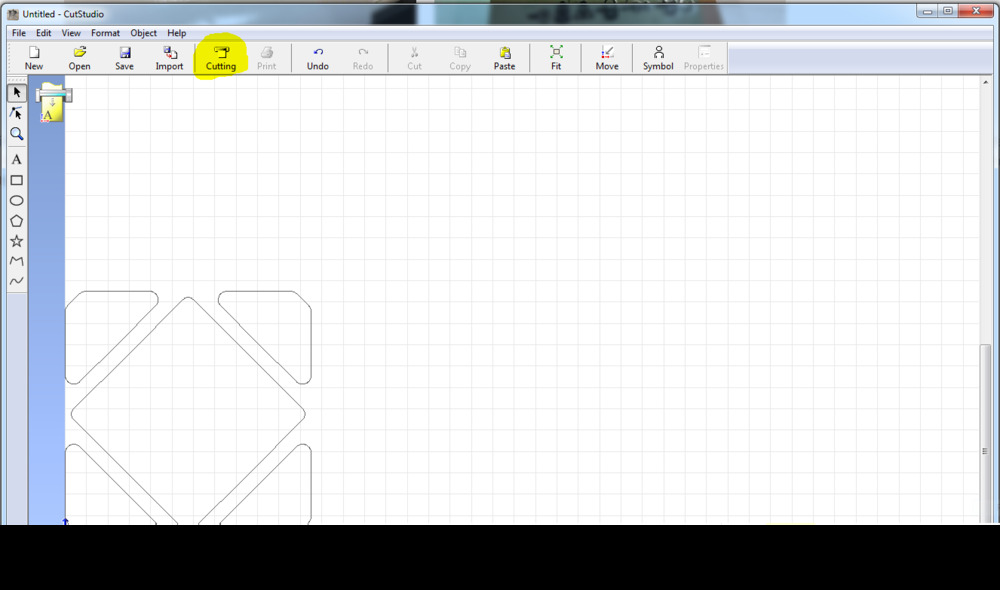This screenshot has height=590, width=1000.
Task: Click the Cut scissors toolbar button
Action: pyautogui.click(x=415, y=58)
